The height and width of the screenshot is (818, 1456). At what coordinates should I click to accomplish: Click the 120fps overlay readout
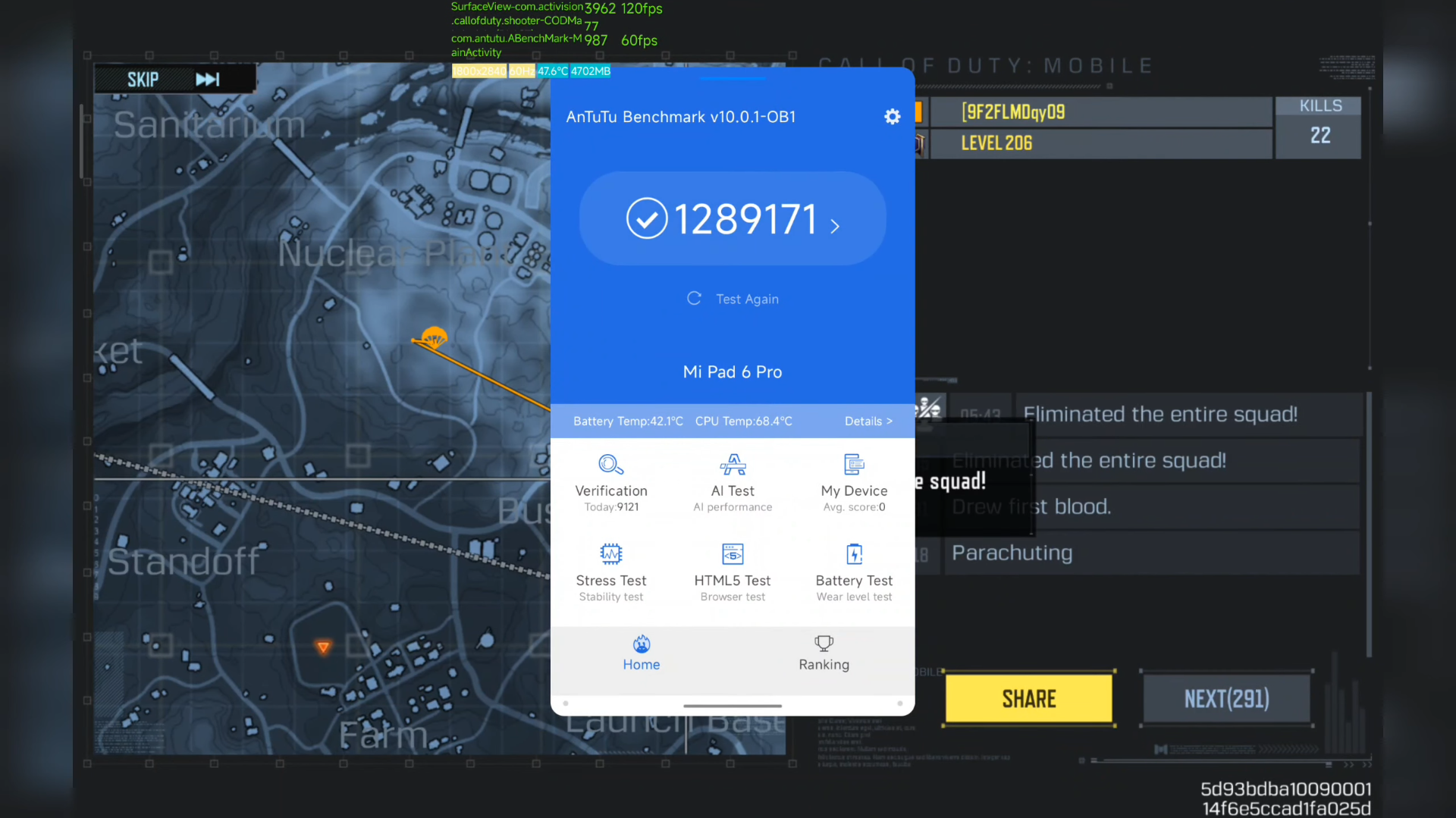pyautogui.click(x=642, y=8)
